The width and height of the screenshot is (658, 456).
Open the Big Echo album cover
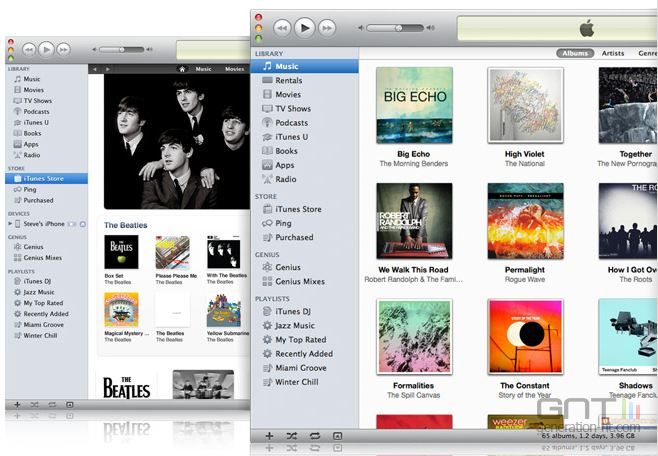[414, 105]
